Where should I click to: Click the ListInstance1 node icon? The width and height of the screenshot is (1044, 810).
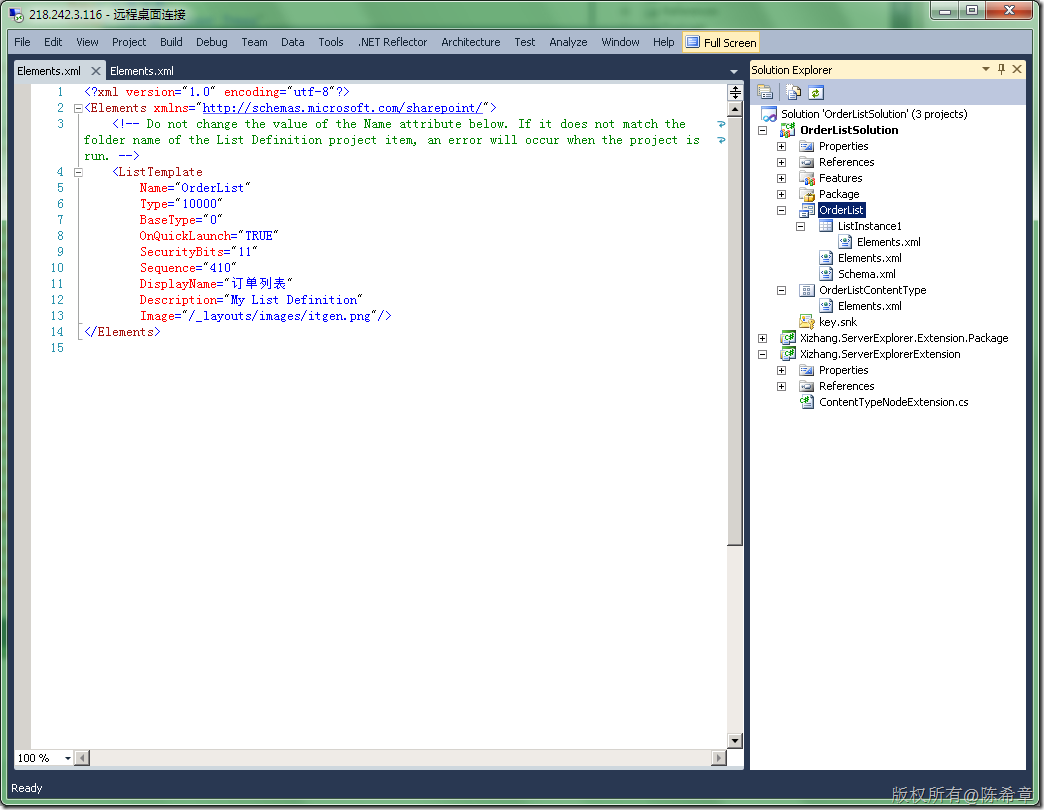tap(826, 226)
